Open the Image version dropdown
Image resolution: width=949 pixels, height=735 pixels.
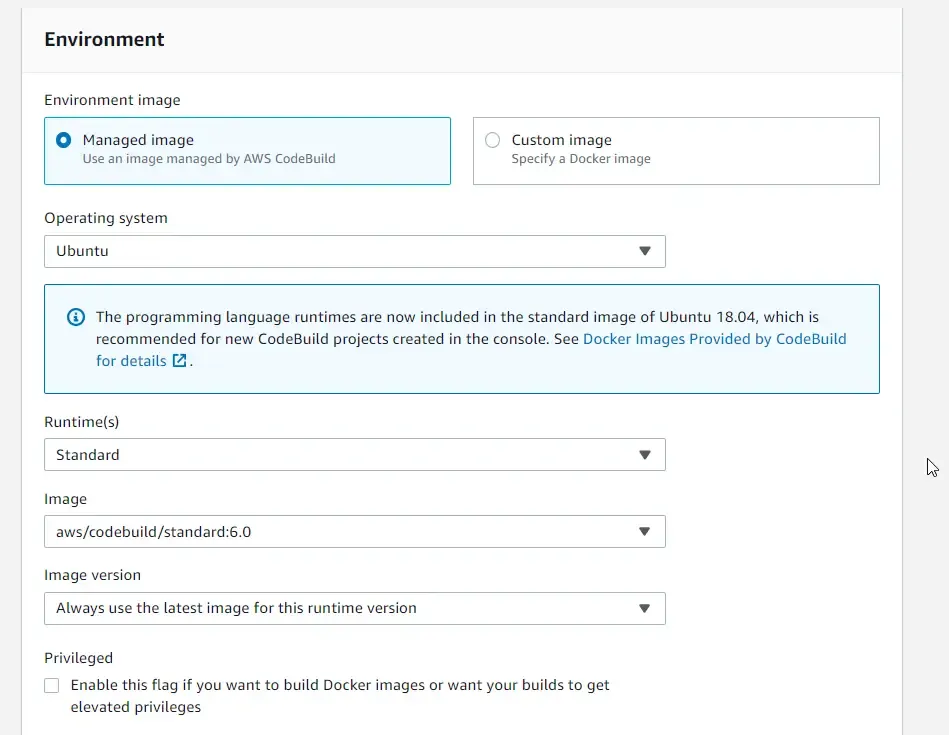[x=355, y=608]
